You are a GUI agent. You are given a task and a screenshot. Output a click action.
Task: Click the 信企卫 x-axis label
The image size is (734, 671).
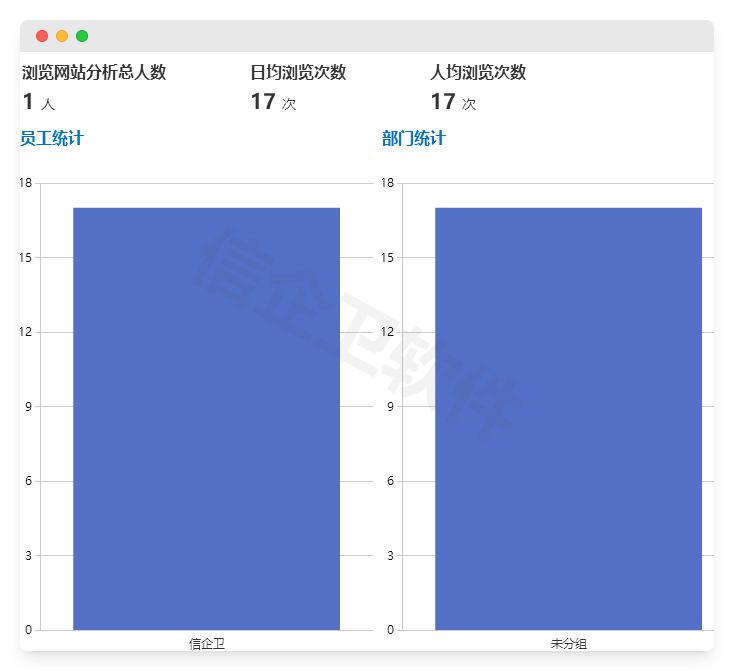click(207, 643)
